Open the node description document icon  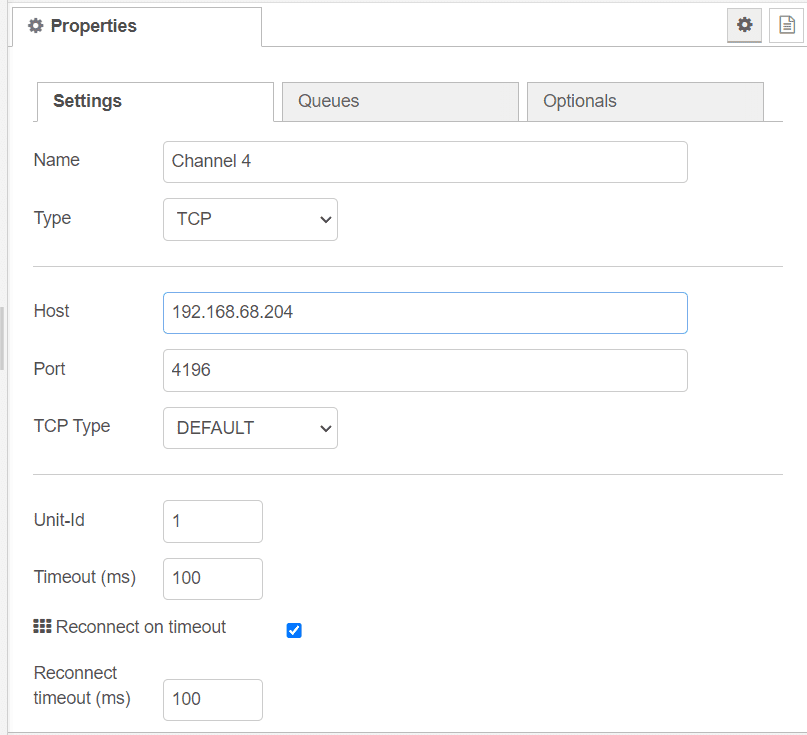click(786, 25)
